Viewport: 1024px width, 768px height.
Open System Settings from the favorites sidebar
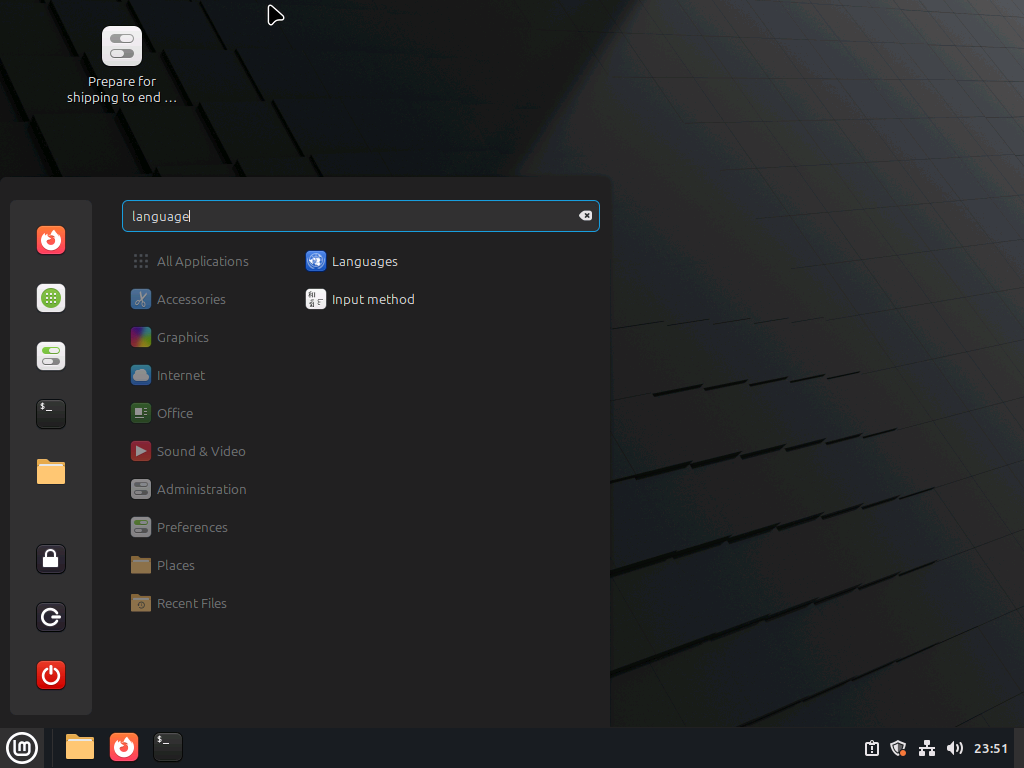tap(51, 356)
